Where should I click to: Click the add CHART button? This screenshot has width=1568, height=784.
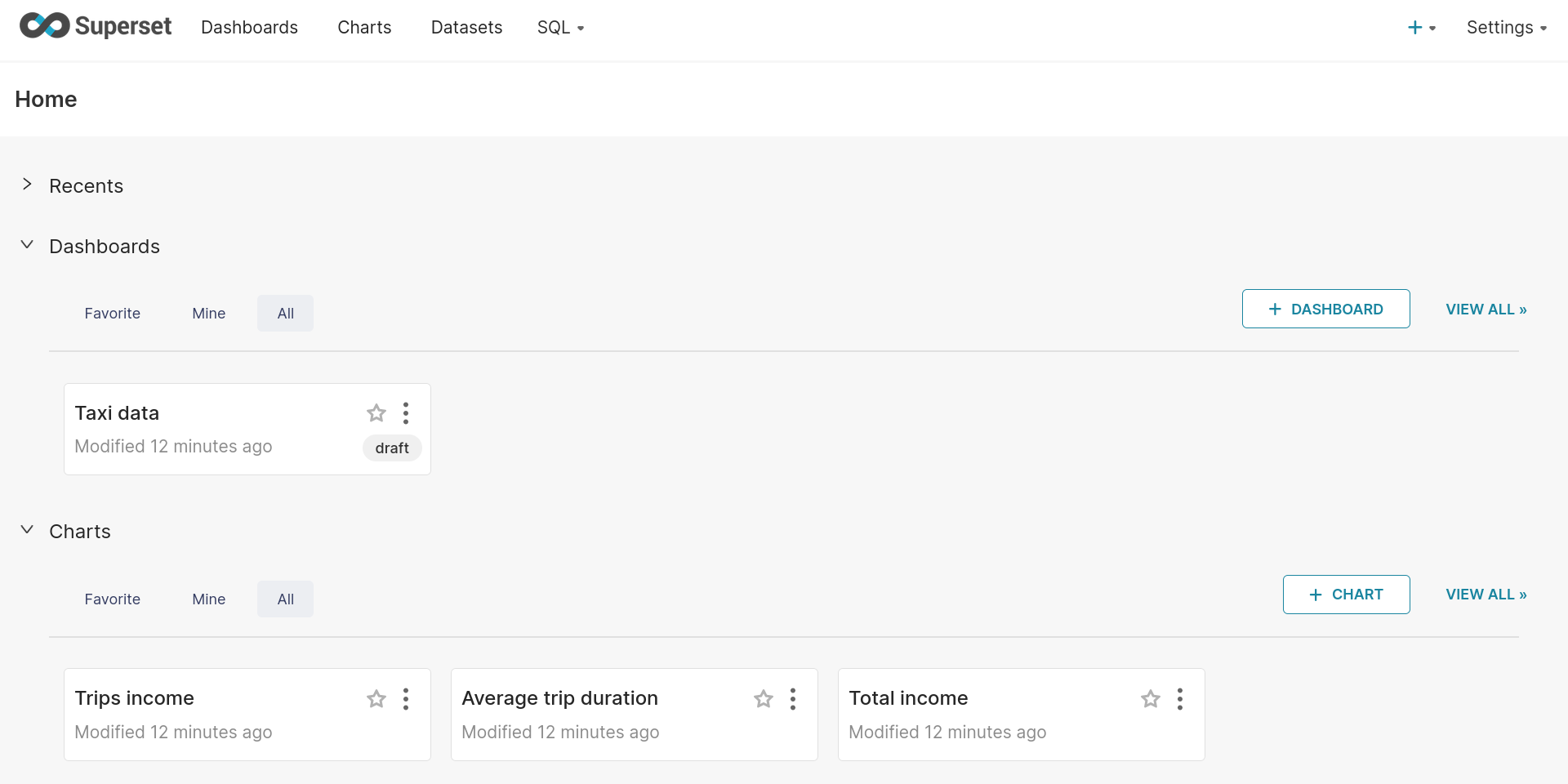point(1346,595)
